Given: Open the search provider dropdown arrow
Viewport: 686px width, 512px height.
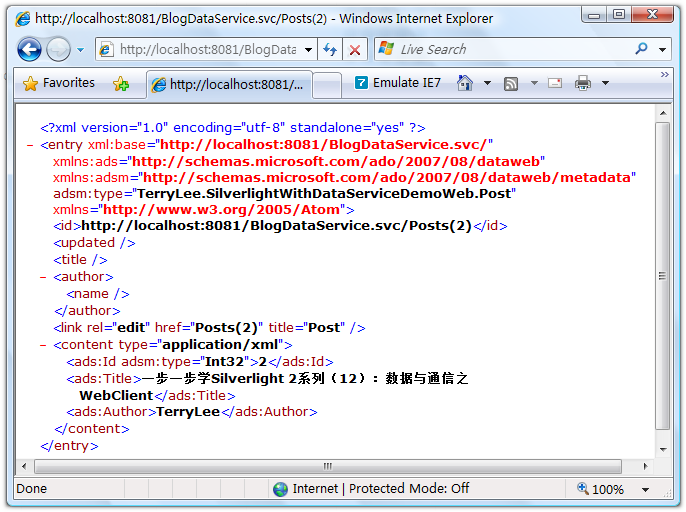Looking at the screenshot, I should [x=662, y=49].
